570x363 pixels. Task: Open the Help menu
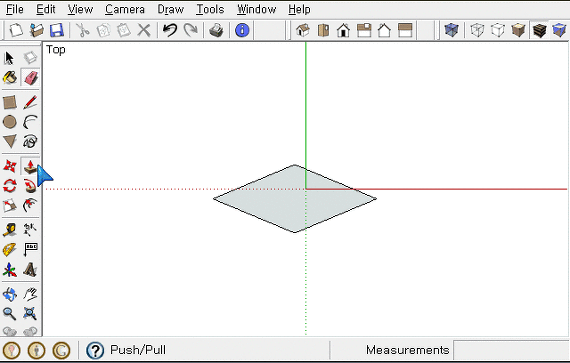300,9
